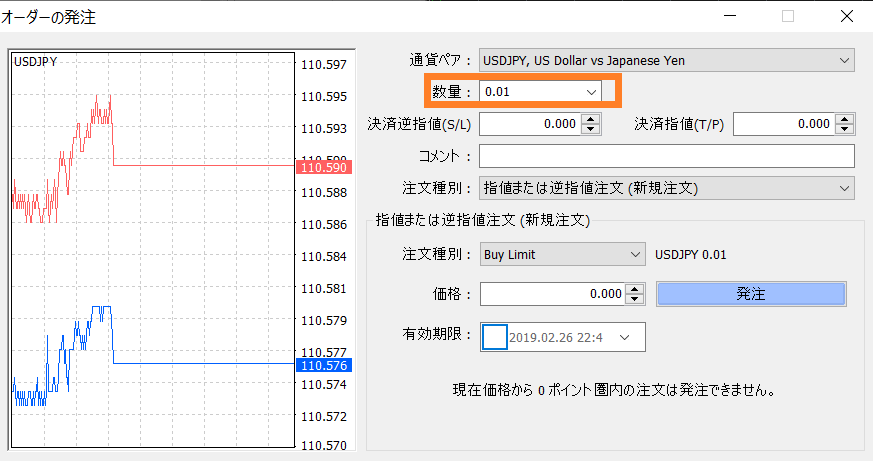This screenshot has height=461, width=873.
Task: Click the USDJPY 0.01 summary text
Action: click(x=690, y=255)
